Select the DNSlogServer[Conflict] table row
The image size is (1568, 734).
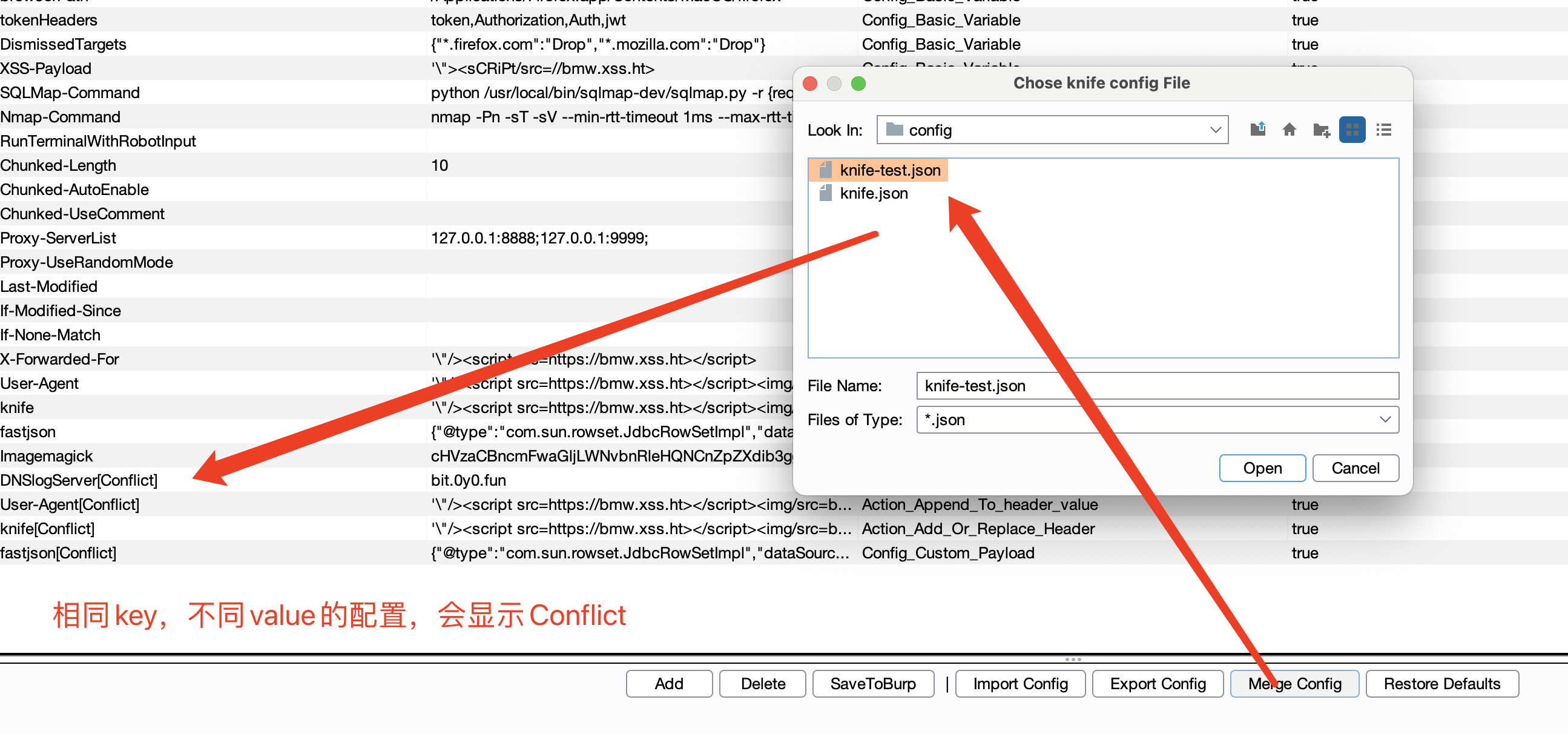79,480
